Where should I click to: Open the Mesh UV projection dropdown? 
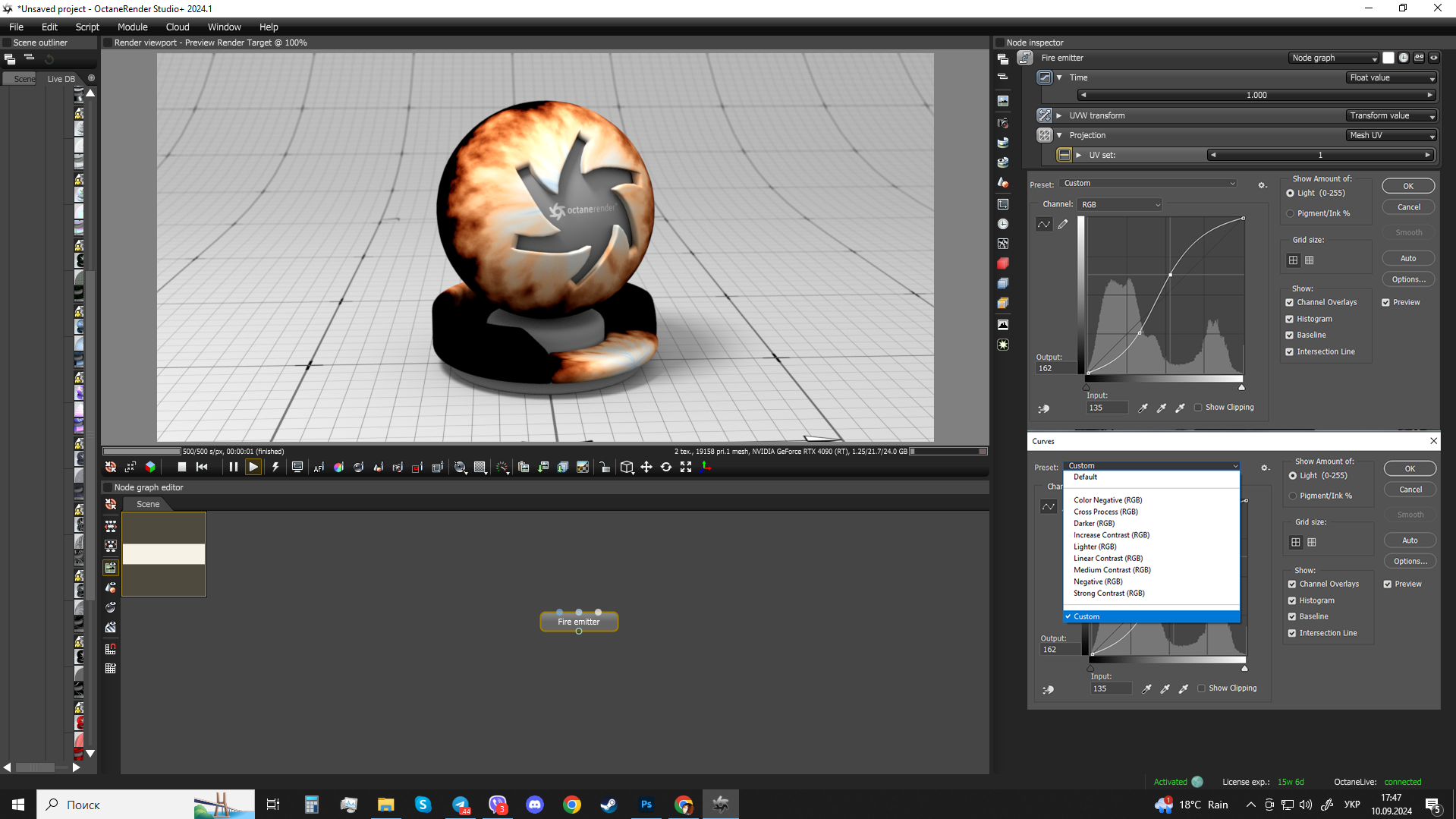click(x=1392, y=135)
